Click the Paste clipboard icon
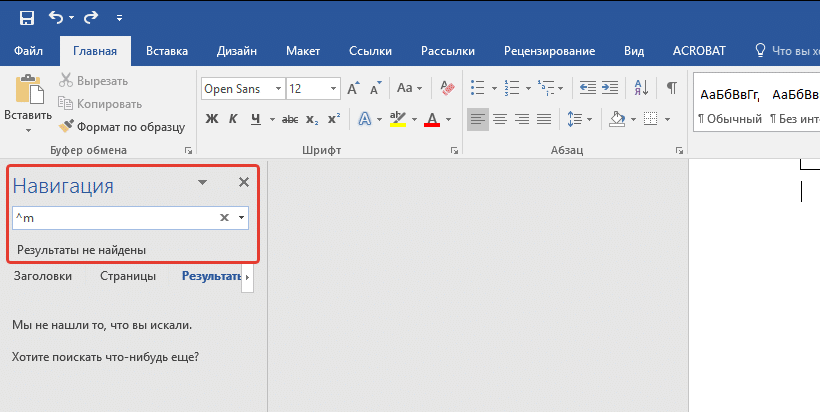 pyautogui.click(x=28, y=92)
